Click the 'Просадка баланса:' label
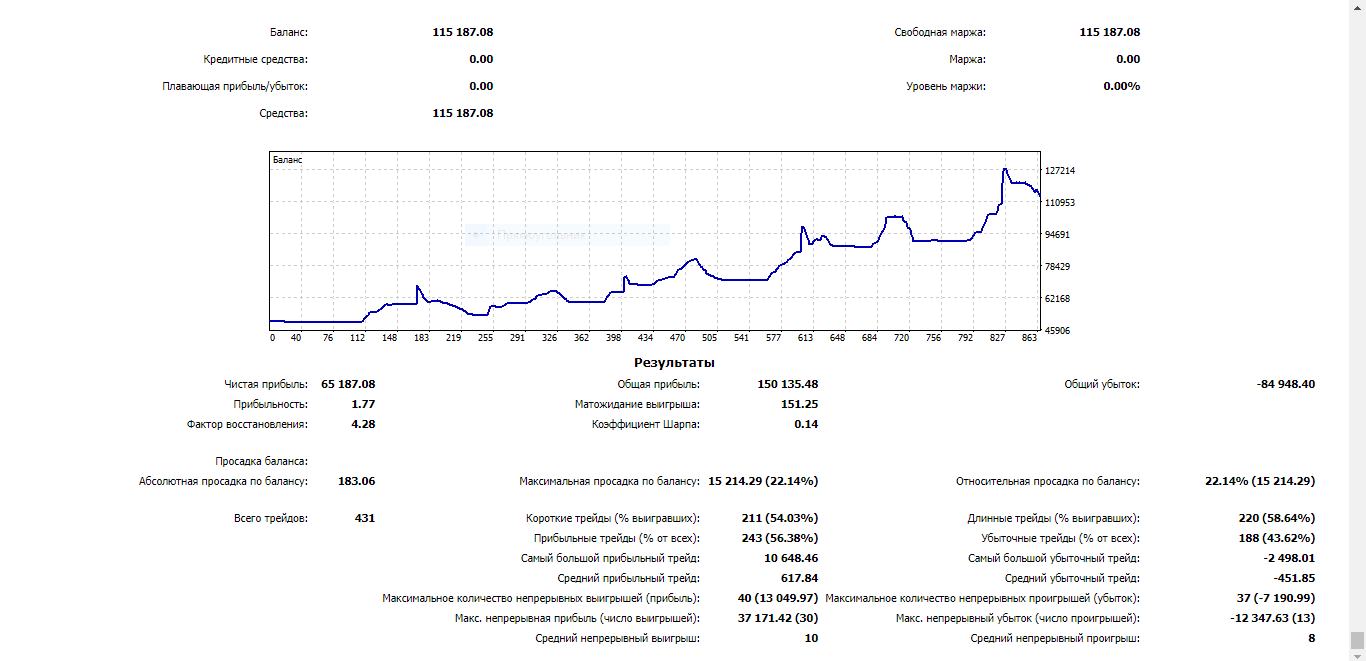 pyautogui.click(x=262, y=461)
